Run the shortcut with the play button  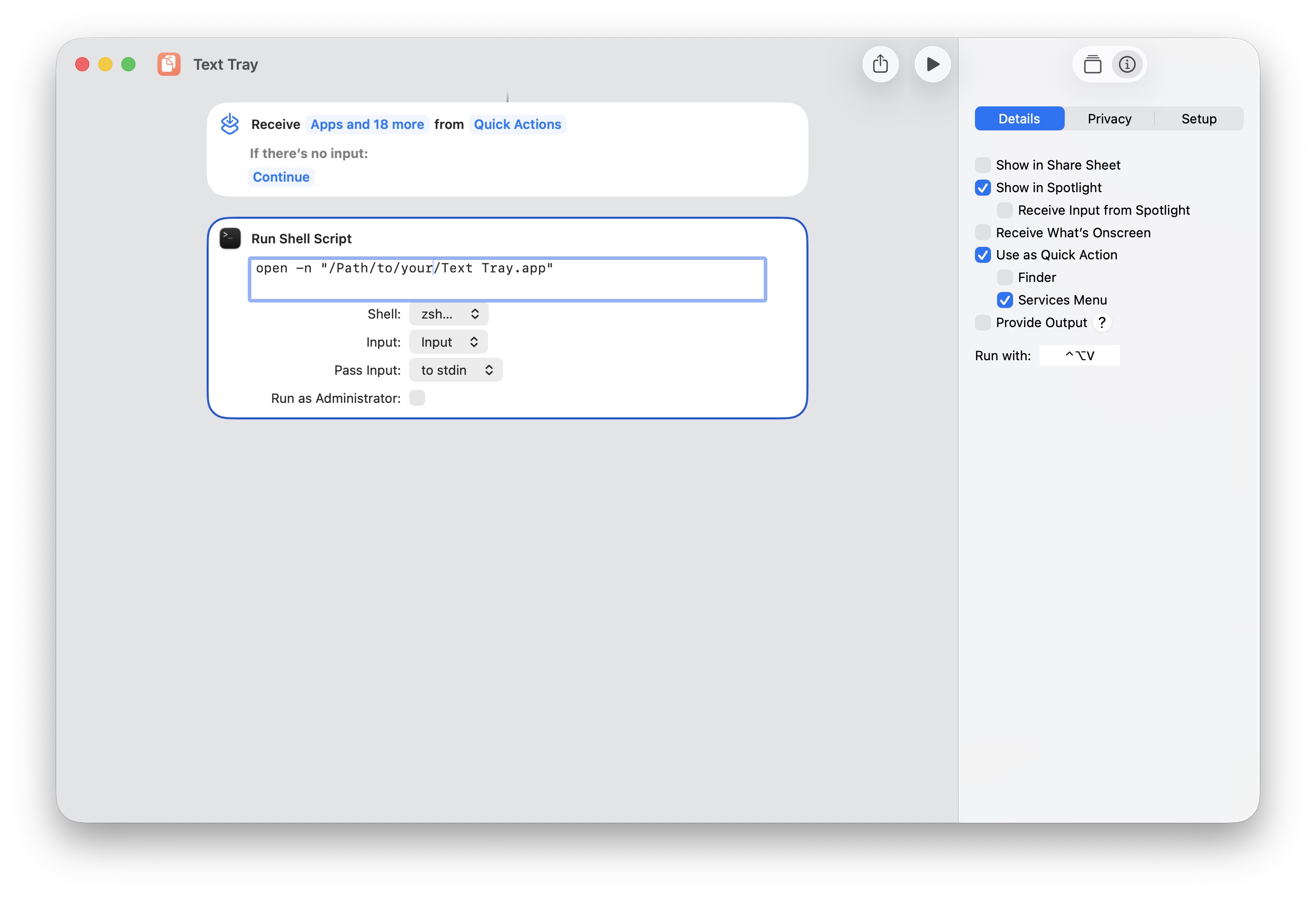pyautogui.click(x=932, y=64)
